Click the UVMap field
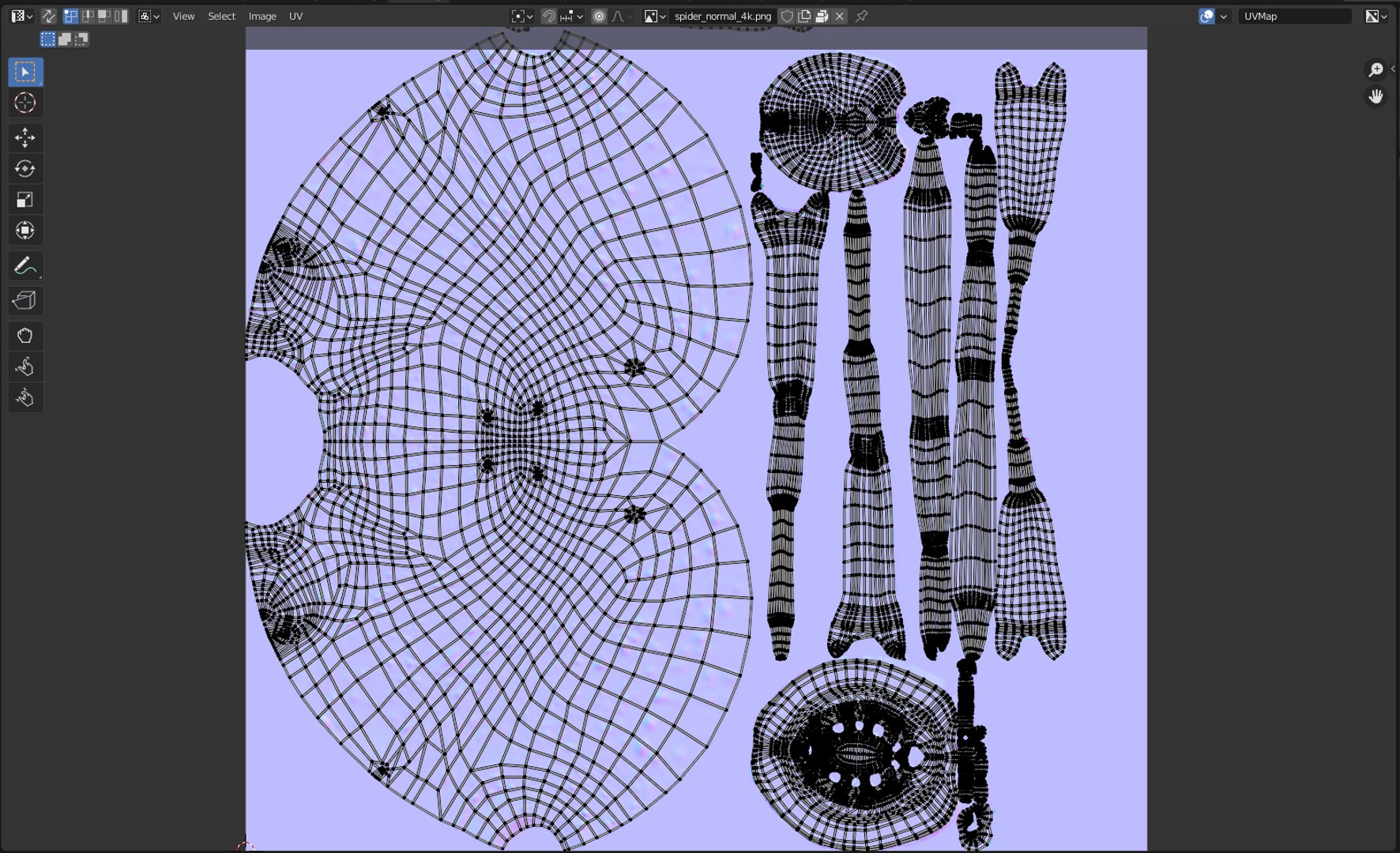Viewport: 1400px width, 853px height. click(1294, 16)
